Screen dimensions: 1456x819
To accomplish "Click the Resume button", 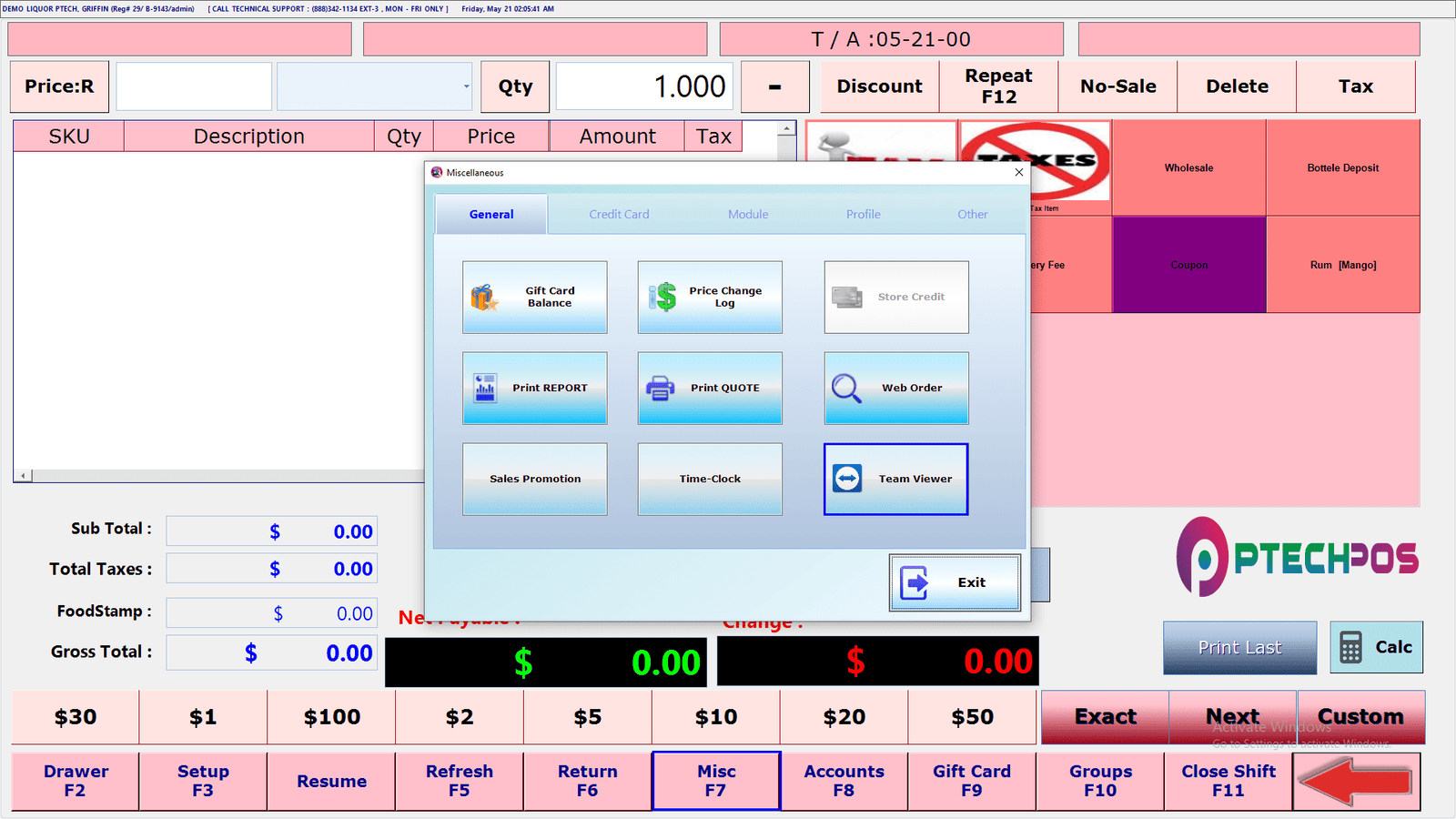I will point(331,781).
